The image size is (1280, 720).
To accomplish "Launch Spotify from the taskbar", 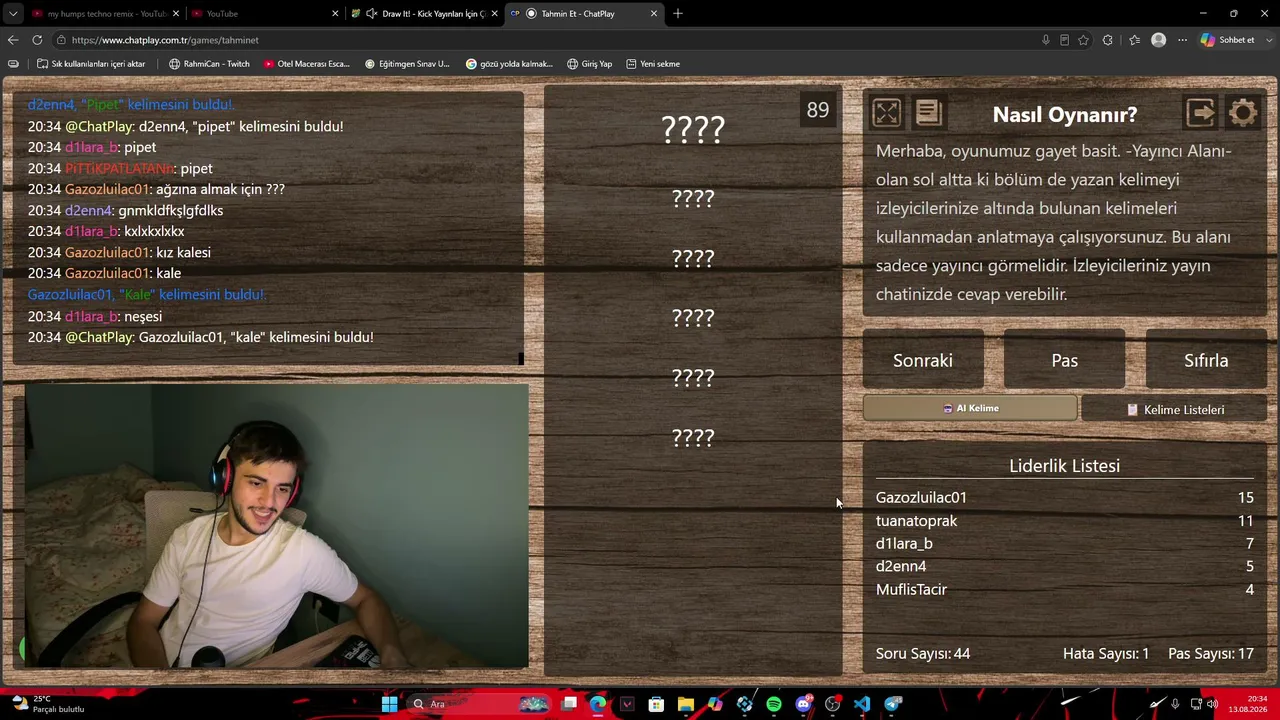I will pyautogui.click(x=774, y=704).
